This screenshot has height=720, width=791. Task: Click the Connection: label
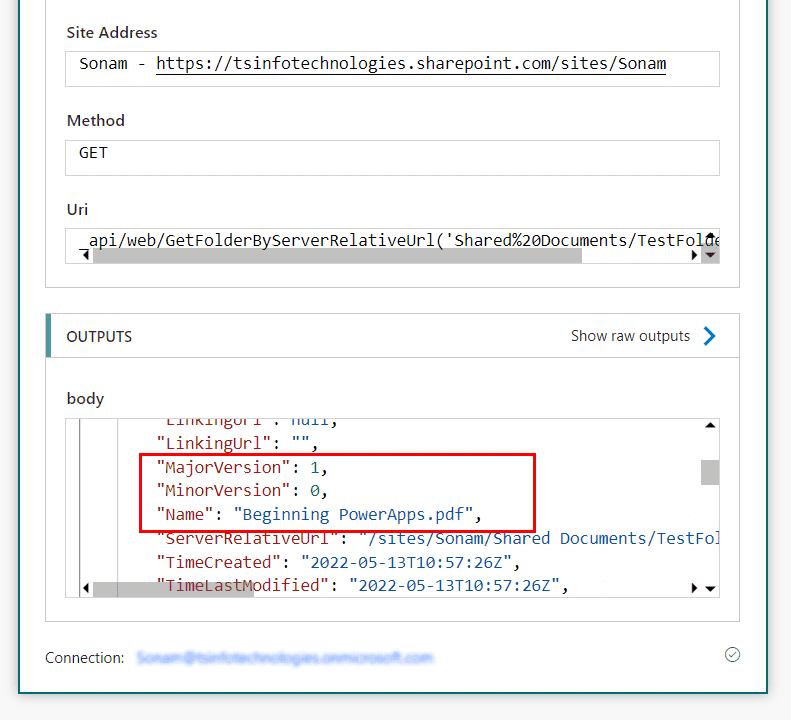85,658
